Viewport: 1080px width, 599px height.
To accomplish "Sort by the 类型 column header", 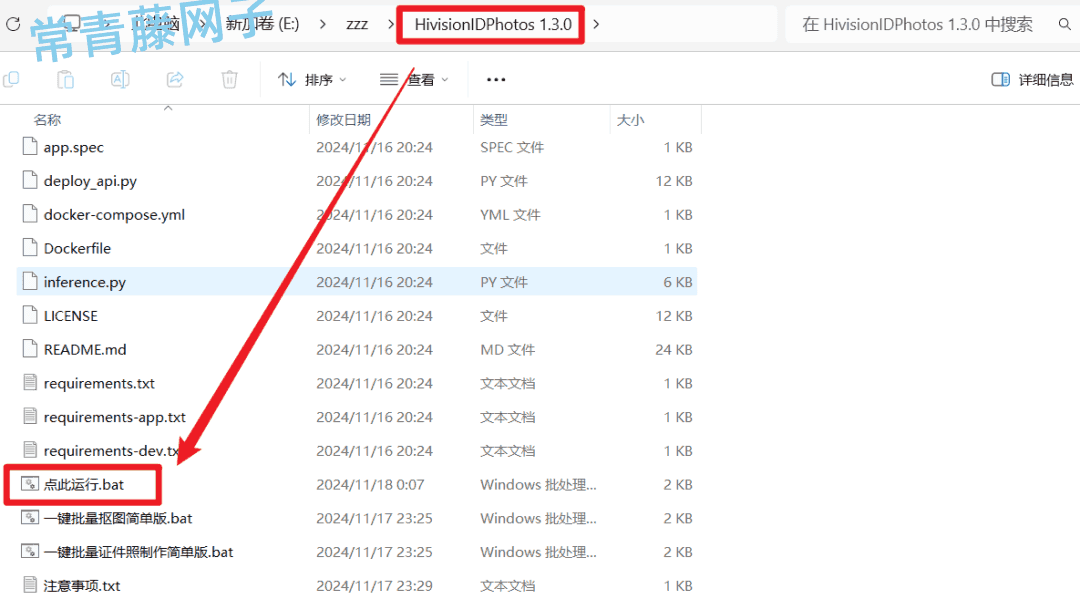I will click(494, 120).
